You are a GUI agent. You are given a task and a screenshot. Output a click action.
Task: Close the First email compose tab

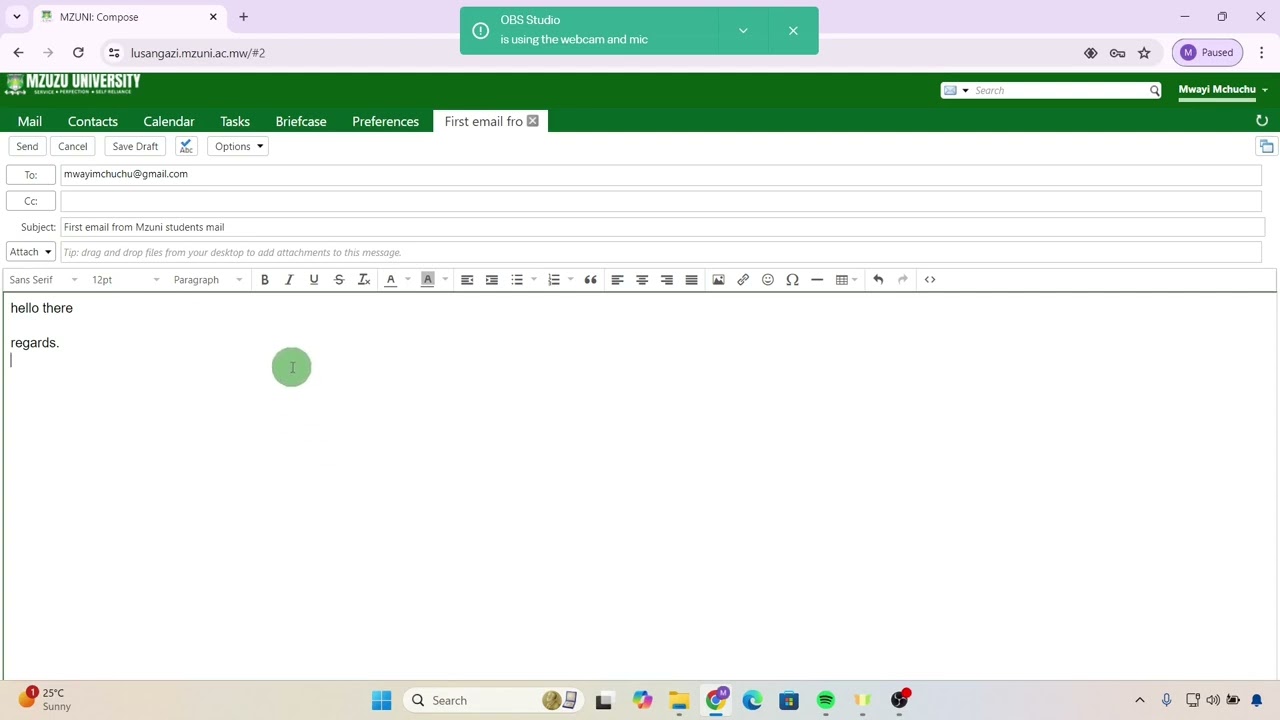(533, 121)
